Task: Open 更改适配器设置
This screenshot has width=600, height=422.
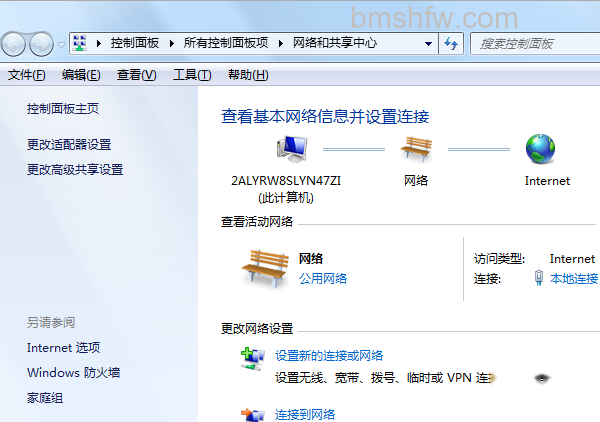Action: pos(69,145)
